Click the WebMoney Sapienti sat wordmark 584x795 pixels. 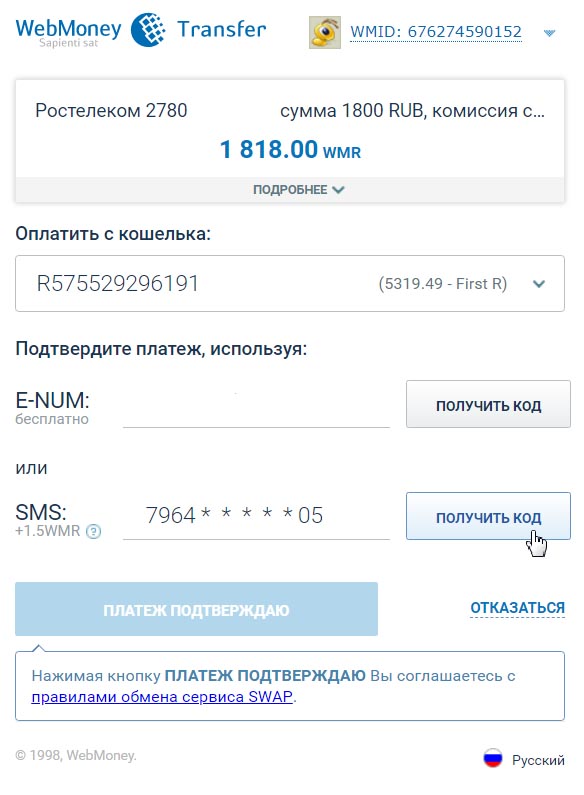click(68, 32)
